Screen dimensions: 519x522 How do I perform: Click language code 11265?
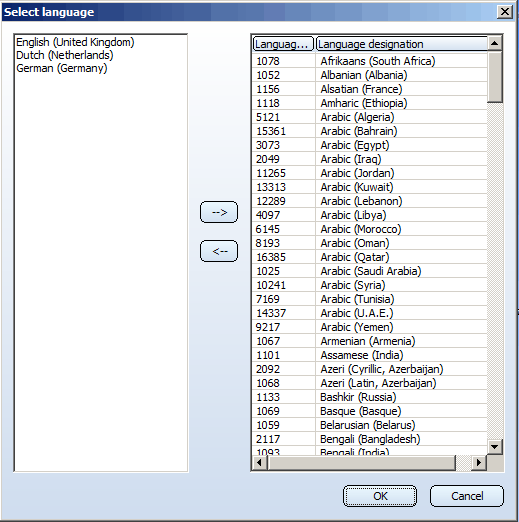click(x=271, y=173)
